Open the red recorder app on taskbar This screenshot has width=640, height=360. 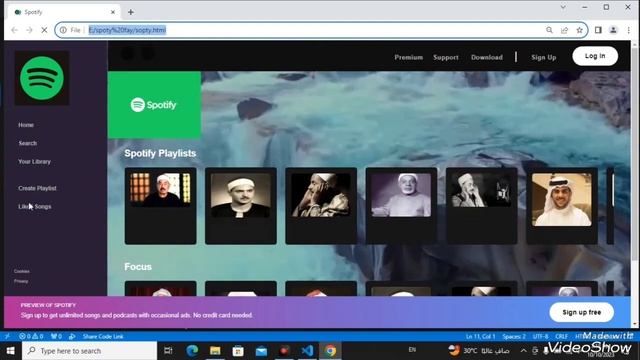[284, 351]
